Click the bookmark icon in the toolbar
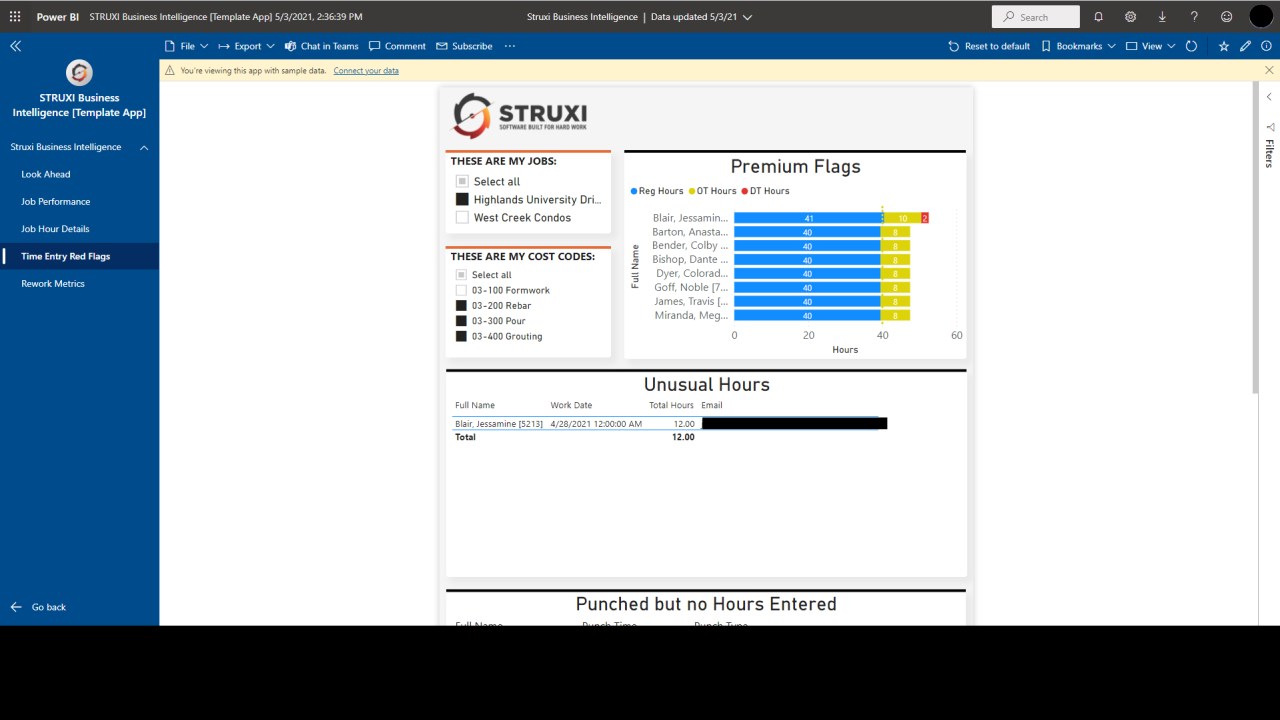Image resolution: width=1280 pixels, height=720 pixels. click(1046, 46)
